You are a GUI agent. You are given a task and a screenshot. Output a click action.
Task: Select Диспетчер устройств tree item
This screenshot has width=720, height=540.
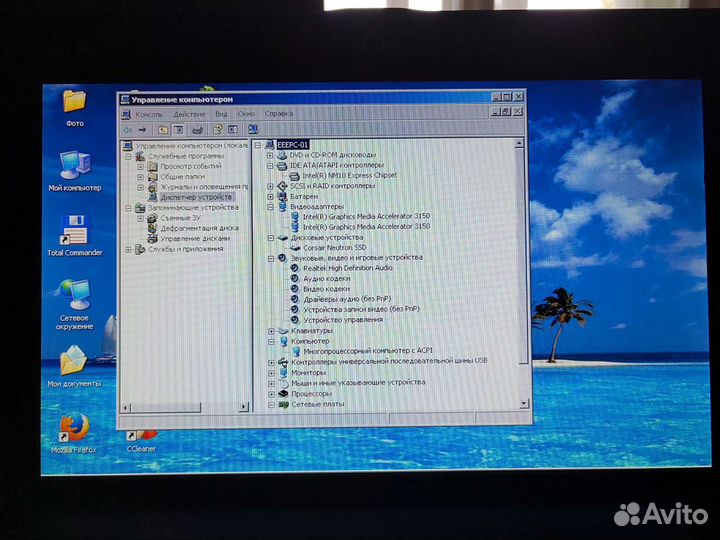coord(196,197)
